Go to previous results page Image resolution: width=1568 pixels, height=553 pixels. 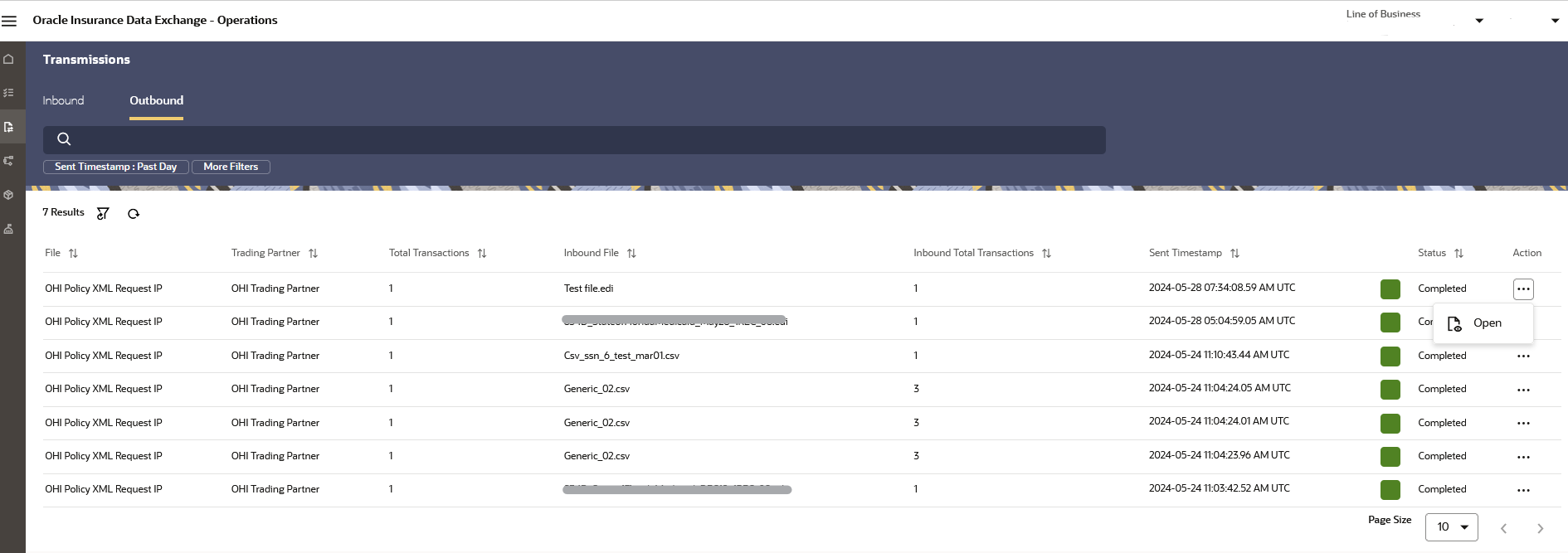[1503, 528]
